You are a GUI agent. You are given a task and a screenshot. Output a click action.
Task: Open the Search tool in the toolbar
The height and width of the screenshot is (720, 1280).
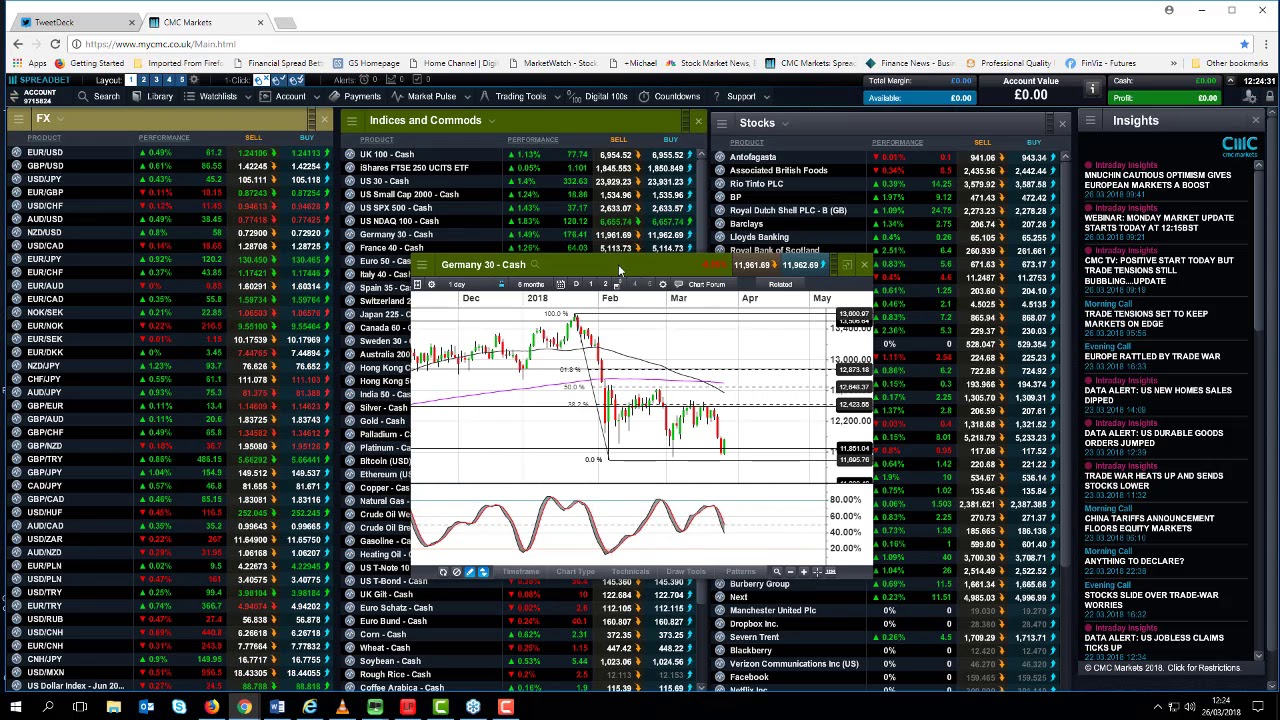pyautogui.click(x=99, y=97)
